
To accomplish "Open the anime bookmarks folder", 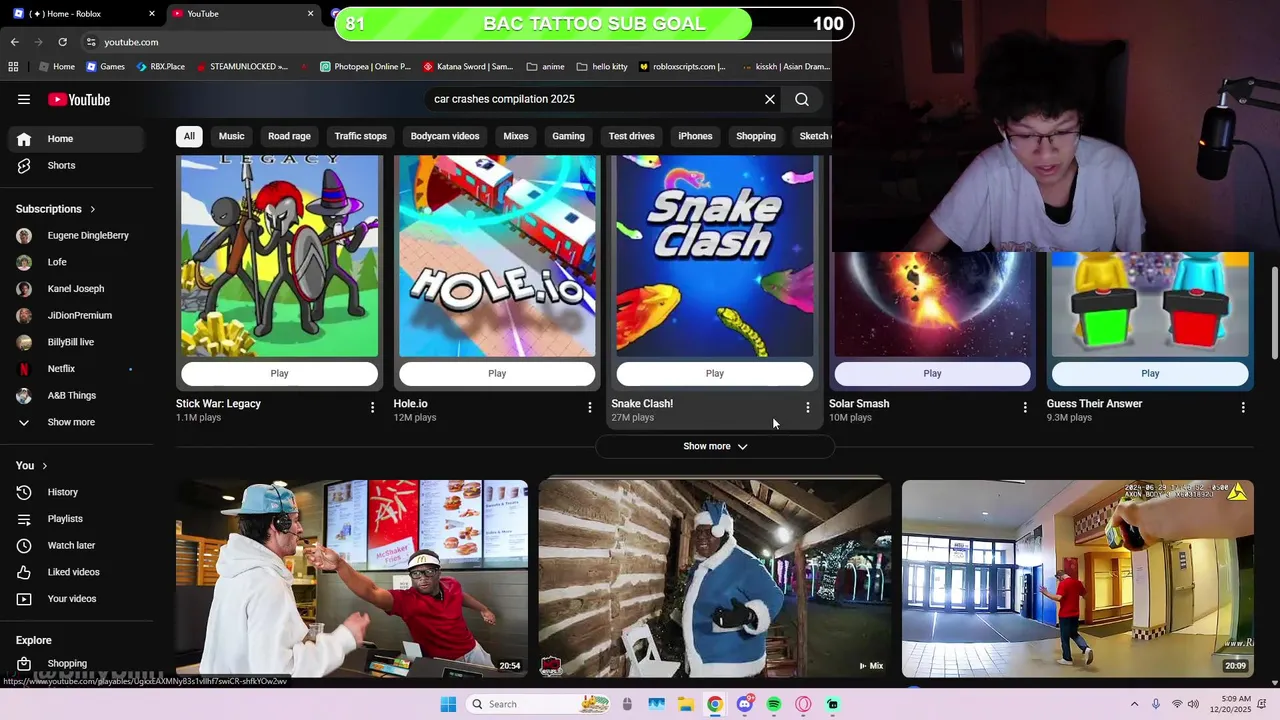I will [546, 67].
